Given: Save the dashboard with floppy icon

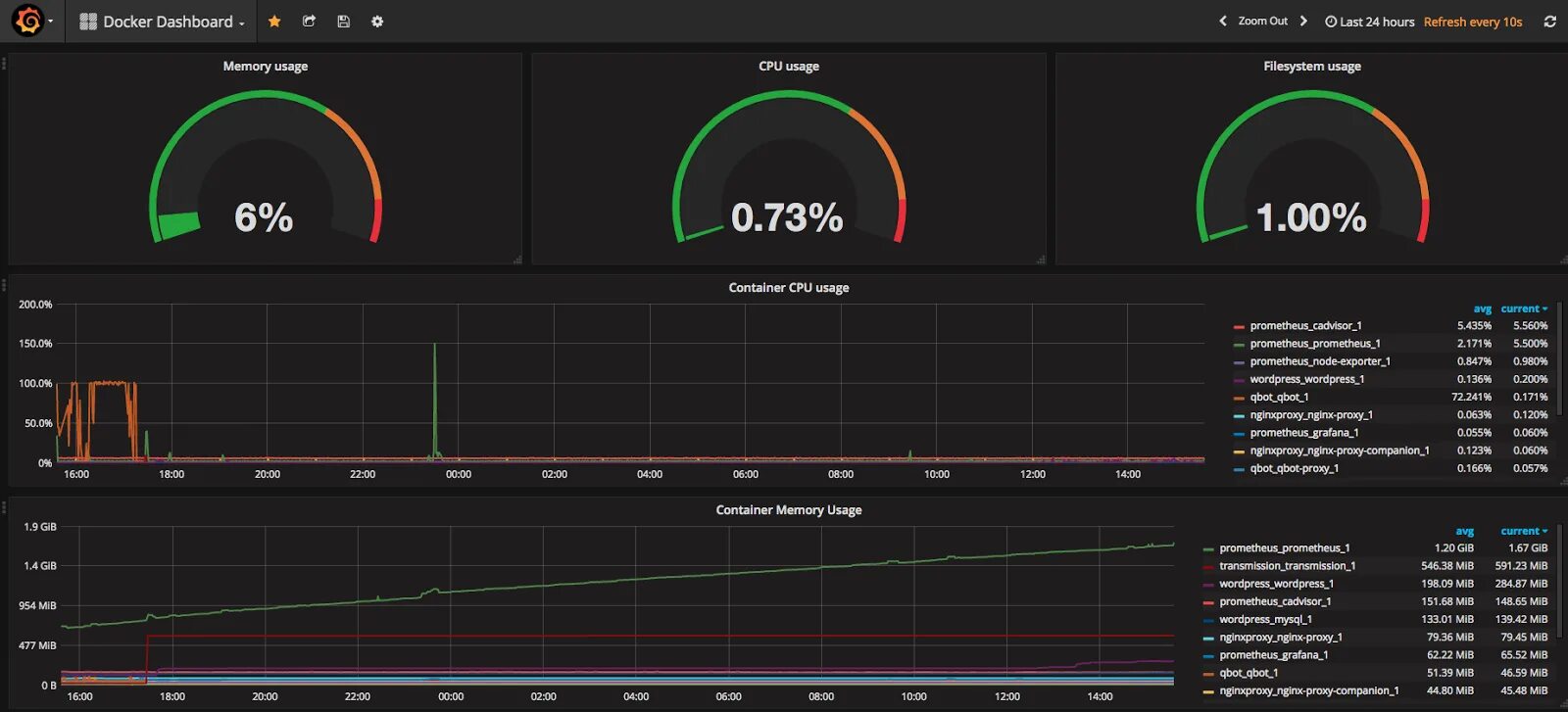Looking at the screenshot, I should 343,22.
